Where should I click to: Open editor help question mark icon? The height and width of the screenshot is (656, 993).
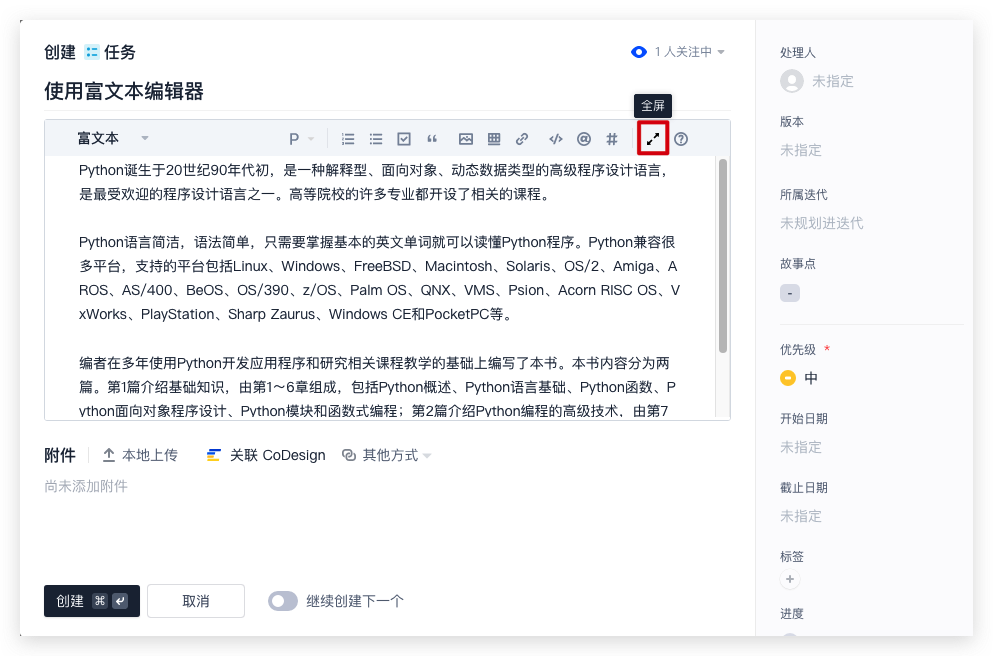681,139
